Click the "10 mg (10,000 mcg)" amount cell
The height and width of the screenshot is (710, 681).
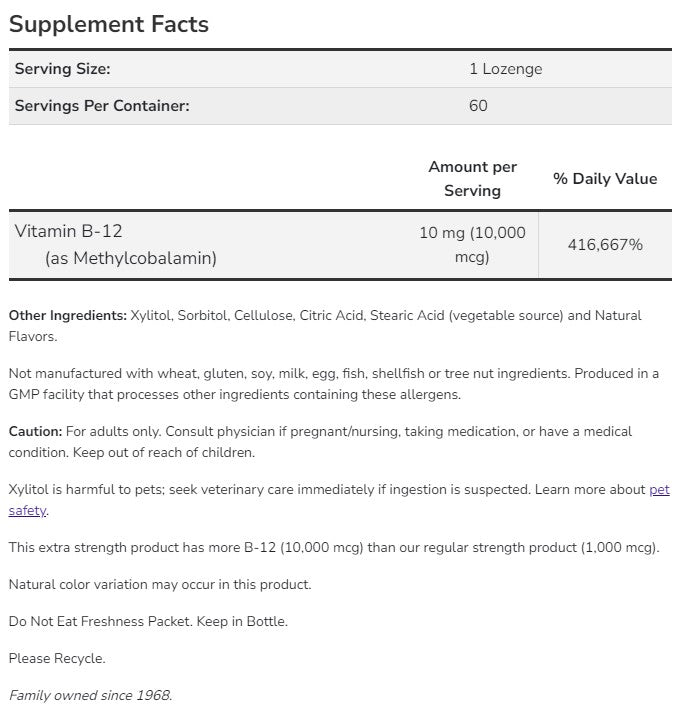point(472,244)
